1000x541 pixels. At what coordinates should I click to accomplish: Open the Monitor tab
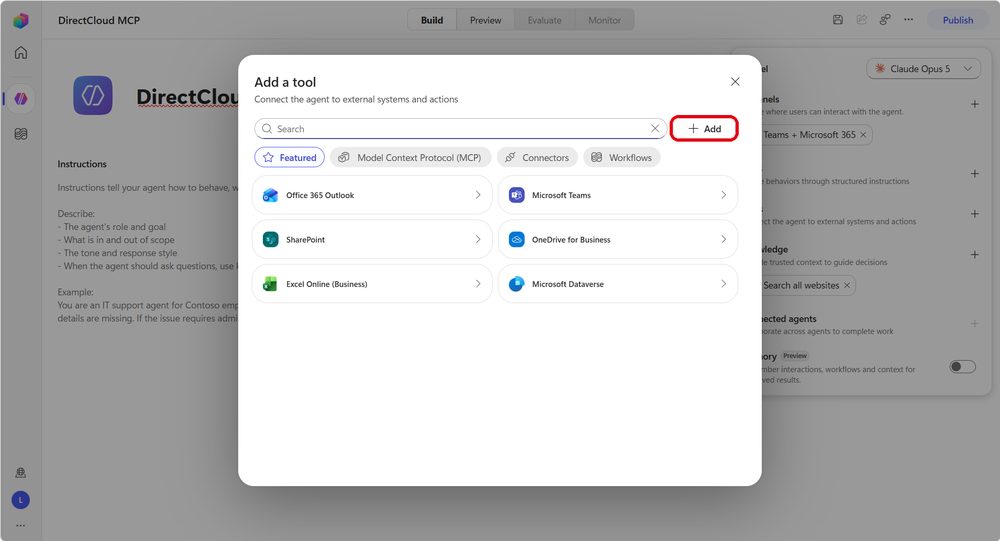[x=604, y=20]
